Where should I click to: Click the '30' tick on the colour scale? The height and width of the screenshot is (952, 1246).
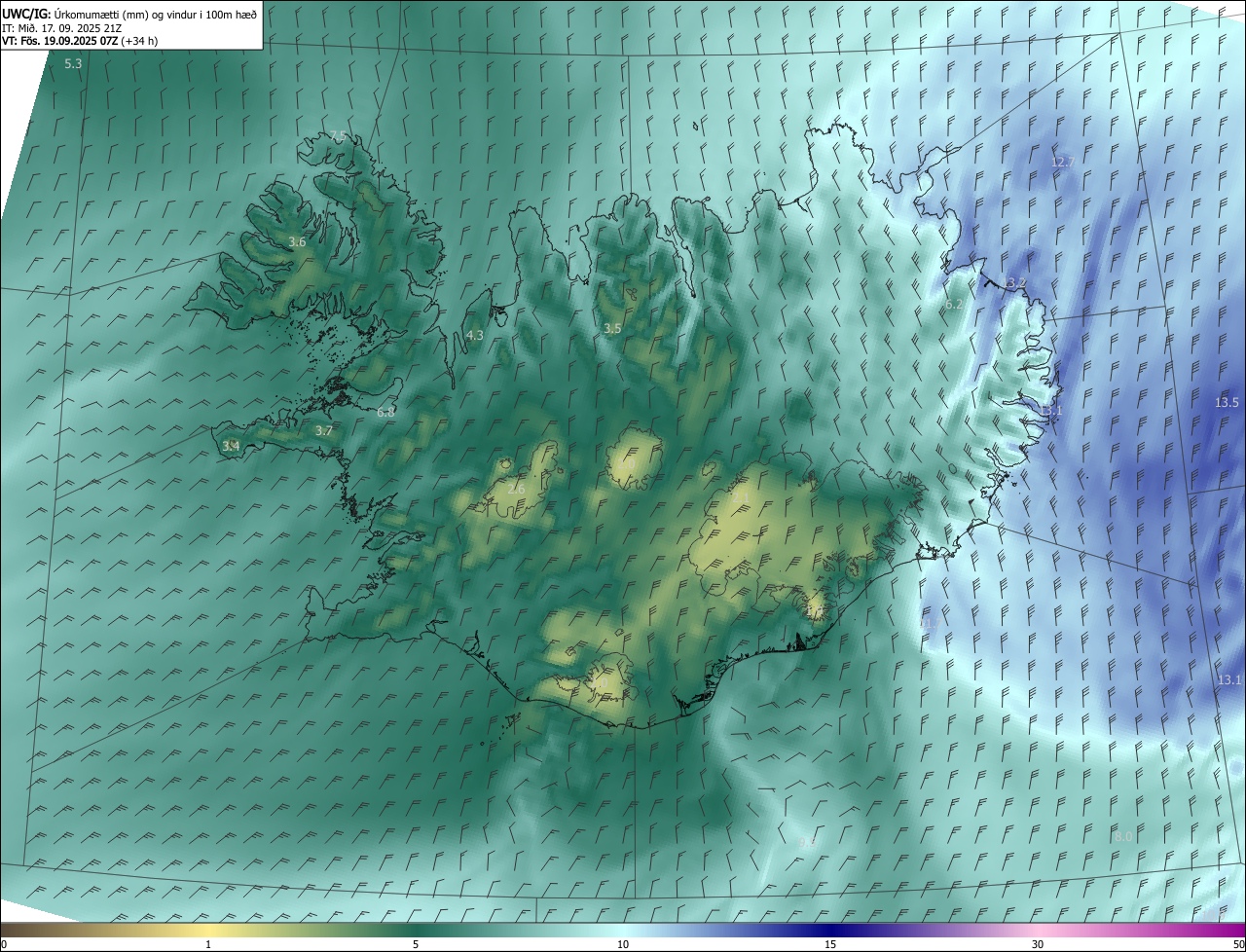[x=1038, y=945]
